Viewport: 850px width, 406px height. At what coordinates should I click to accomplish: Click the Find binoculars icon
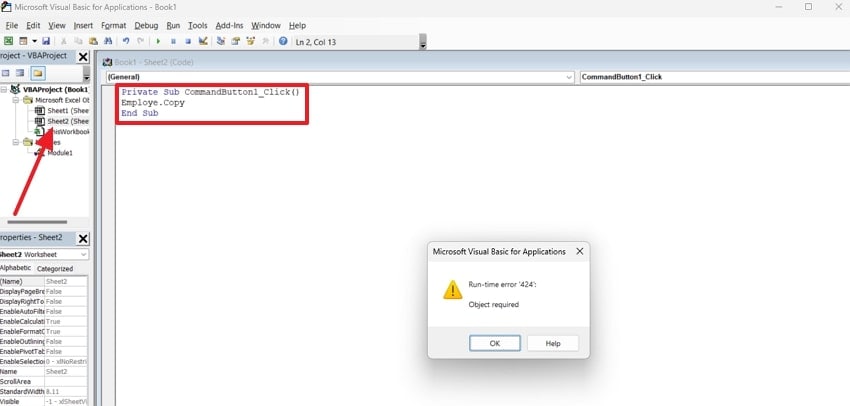click(107, 41)
